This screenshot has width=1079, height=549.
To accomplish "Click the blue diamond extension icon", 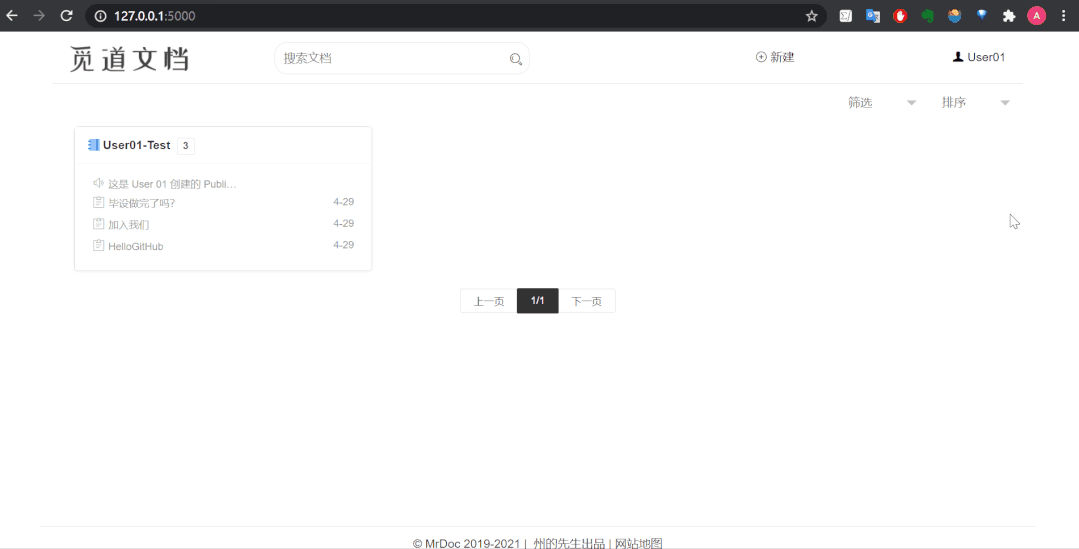I will [982, 15].
